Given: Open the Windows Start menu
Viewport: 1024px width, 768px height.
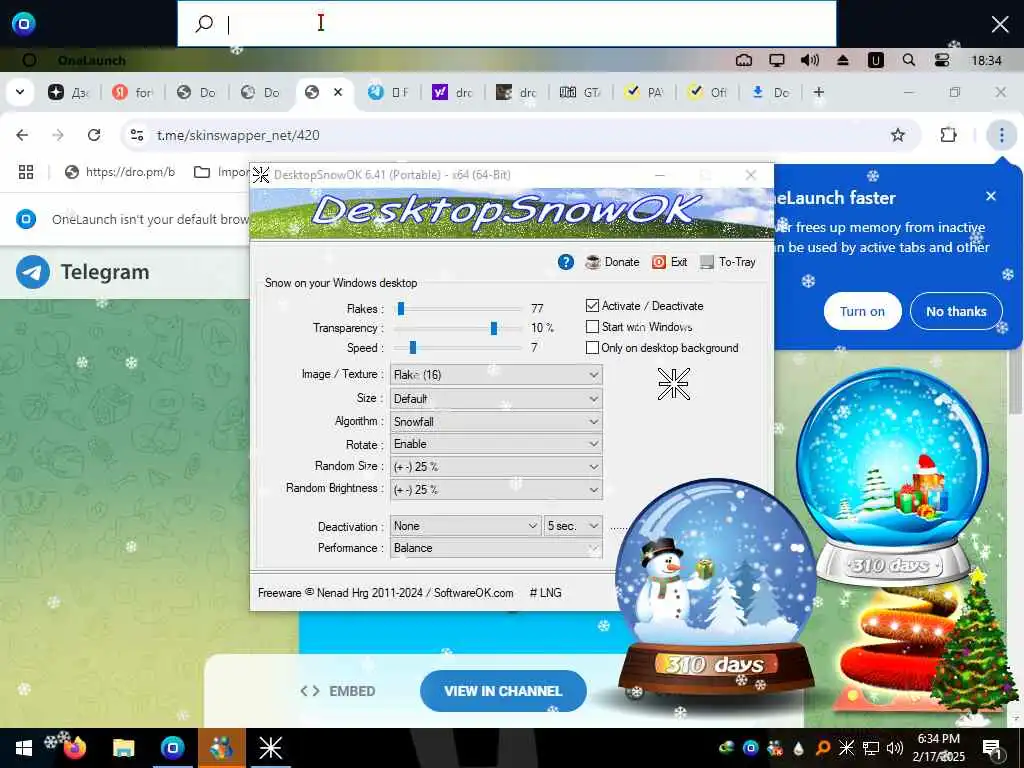Looking at the screenshot, I should point(24,748).
